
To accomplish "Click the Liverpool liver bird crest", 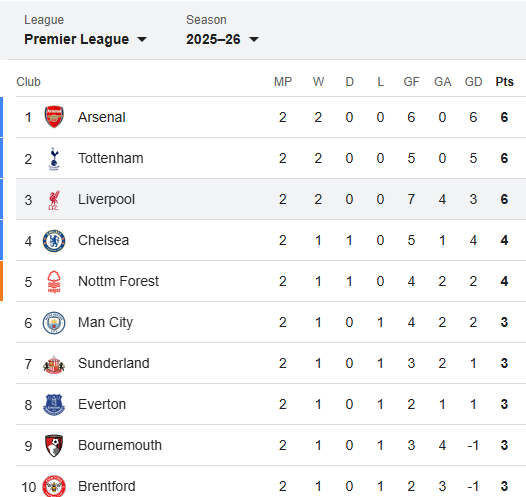I will 54,200.
